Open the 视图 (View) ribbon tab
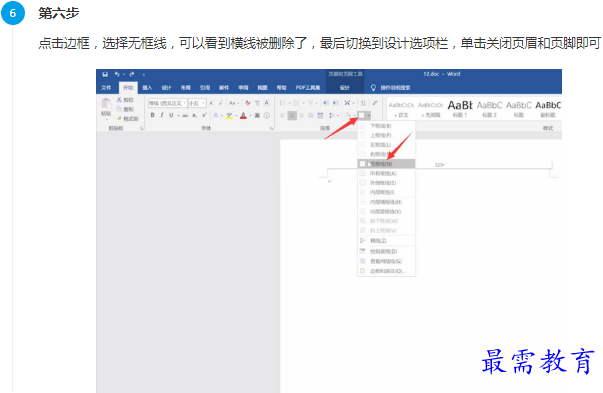This screenshot has height=393, width=603. click(262, 88)
